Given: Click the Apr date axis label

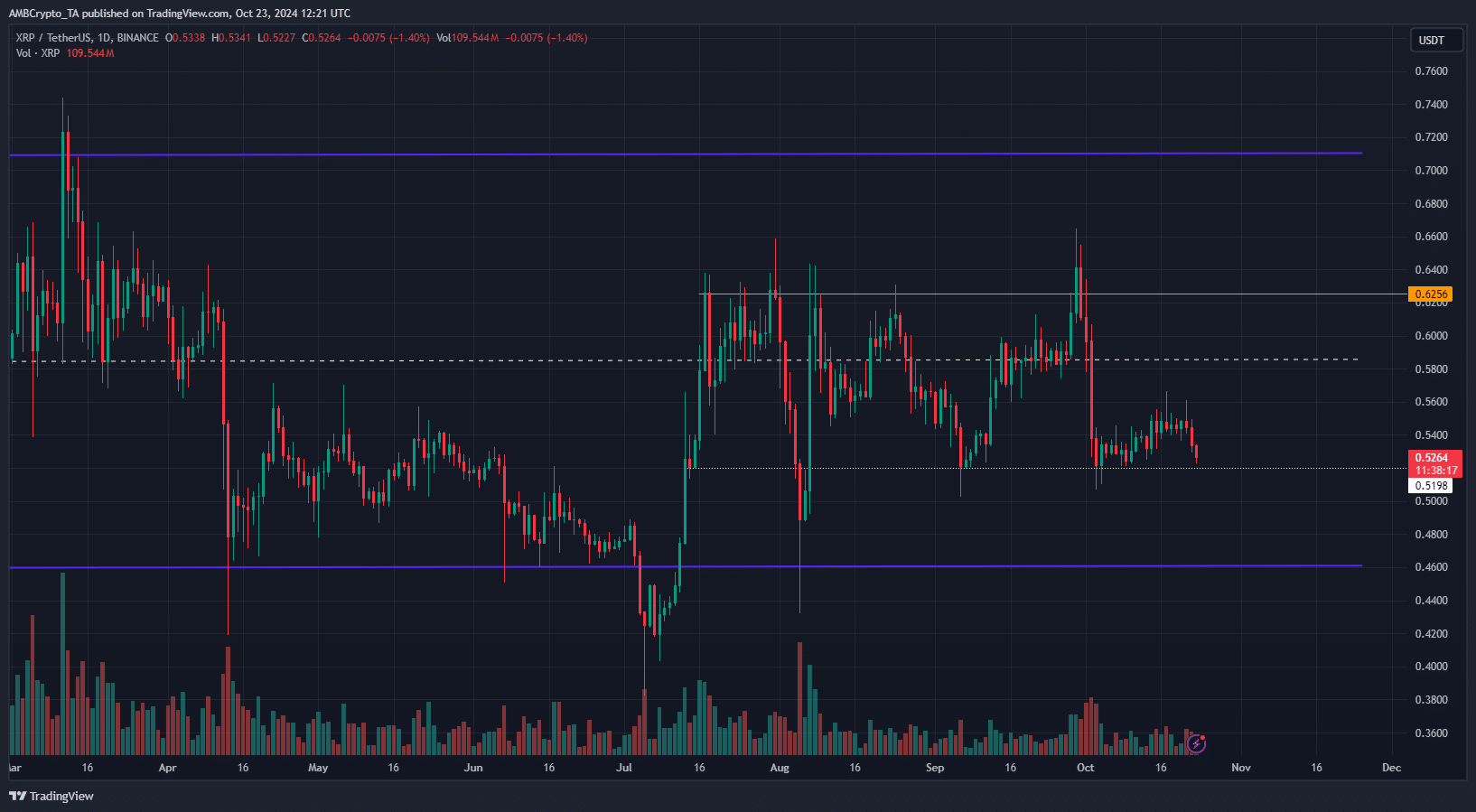Looking at the screenshot, I should click(167, 768).
